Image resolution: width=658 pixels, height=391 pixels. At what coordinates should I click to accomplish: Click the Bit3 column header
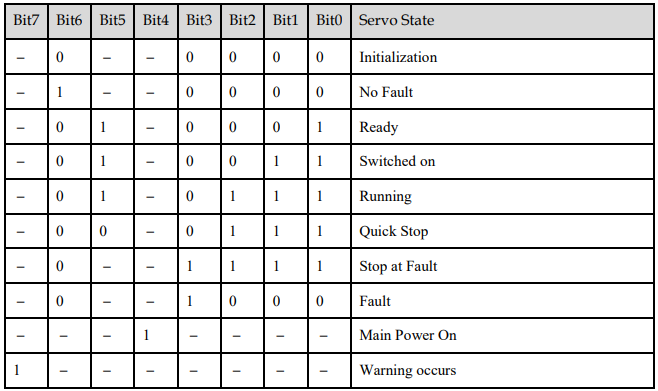tap(199, 21)
